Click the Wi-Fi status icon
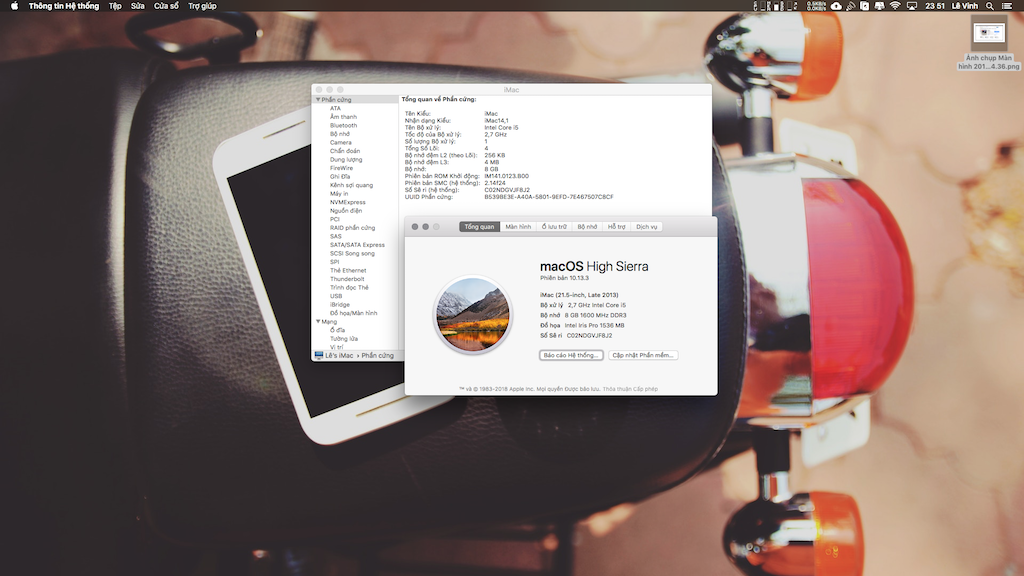The image size is (1024, 576). click(x=894, y=6)
